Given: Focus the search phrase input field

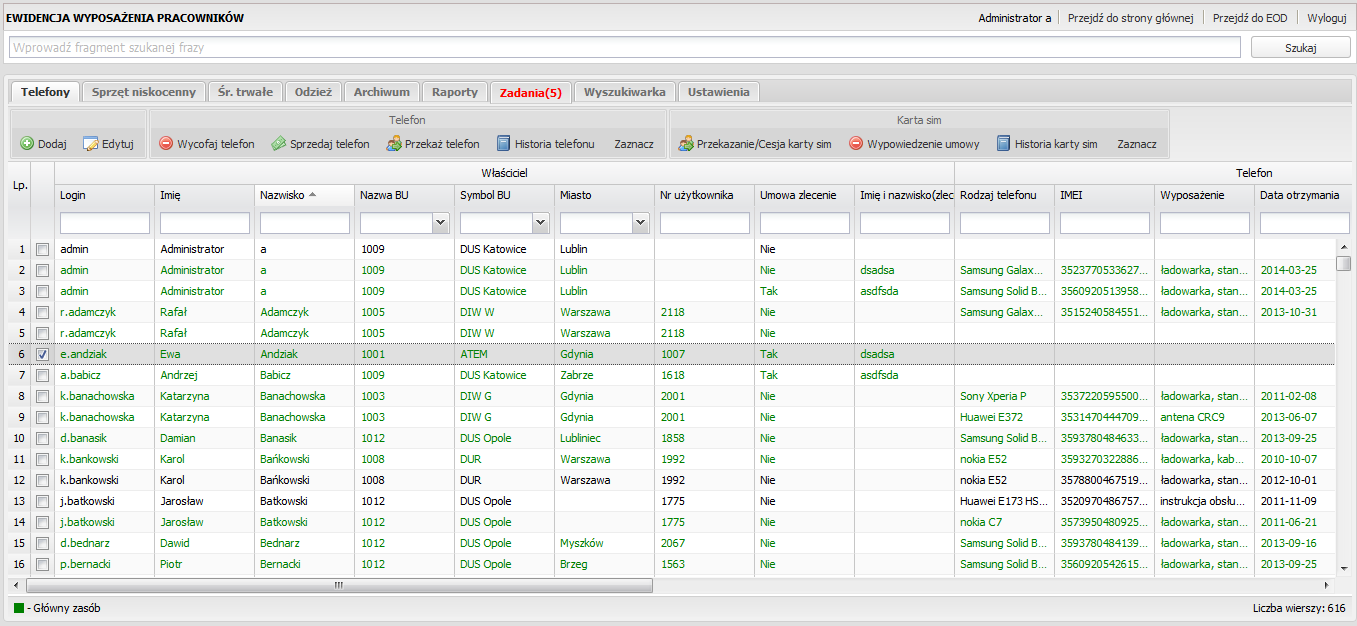Looking at the screenshot, I should tap(624, 47).
